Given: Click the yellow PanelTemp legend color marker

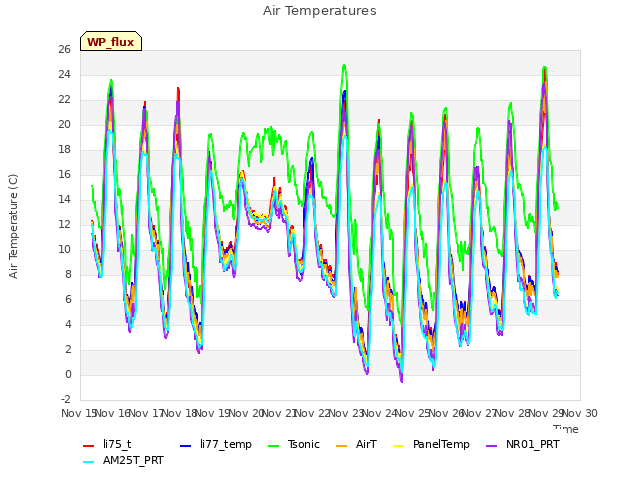Looking at the screenshot, I should coord(398,446).
